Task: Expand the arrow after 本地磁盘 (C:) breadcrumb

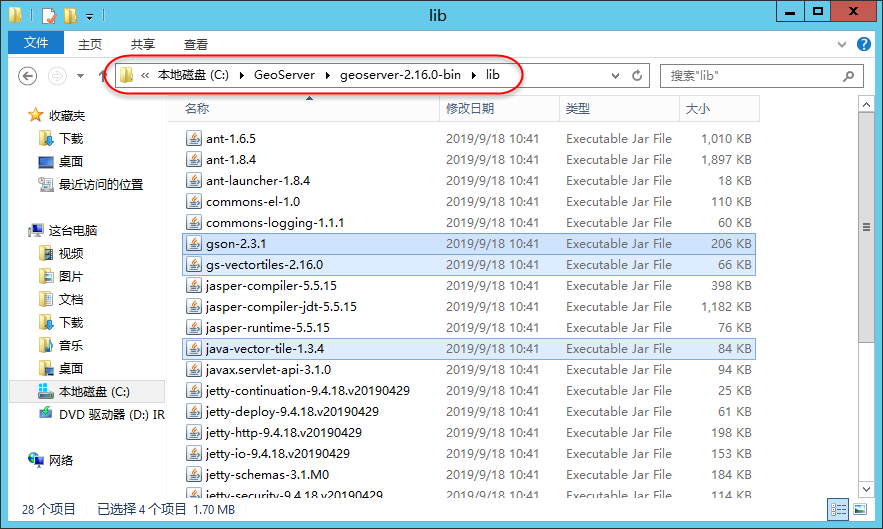Action: click(242, 75)
